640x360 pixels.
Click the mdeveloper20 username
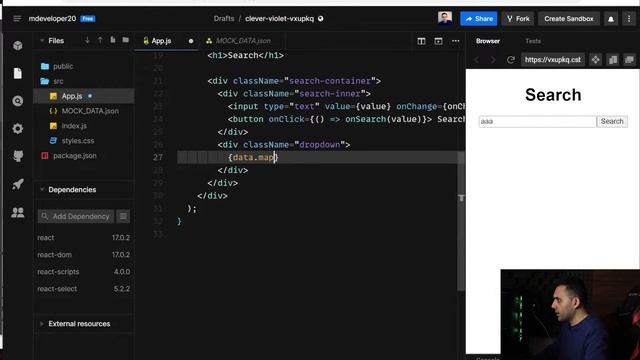coord(52,19)
